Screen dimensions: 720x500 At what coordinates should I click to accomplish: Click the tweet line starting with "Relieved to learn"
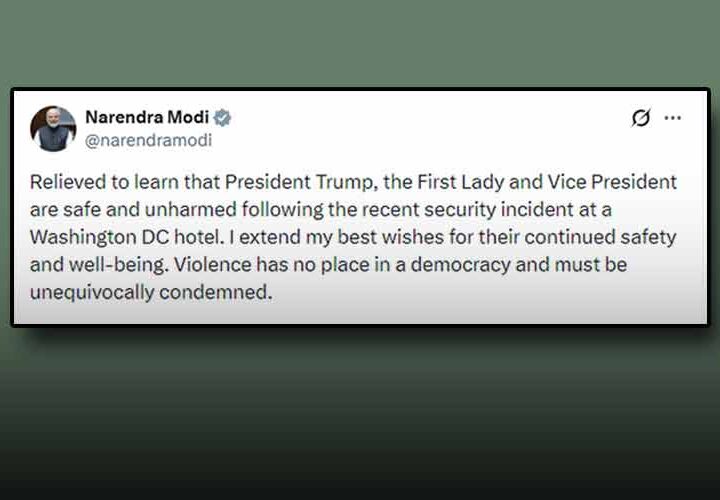(100, 182)
